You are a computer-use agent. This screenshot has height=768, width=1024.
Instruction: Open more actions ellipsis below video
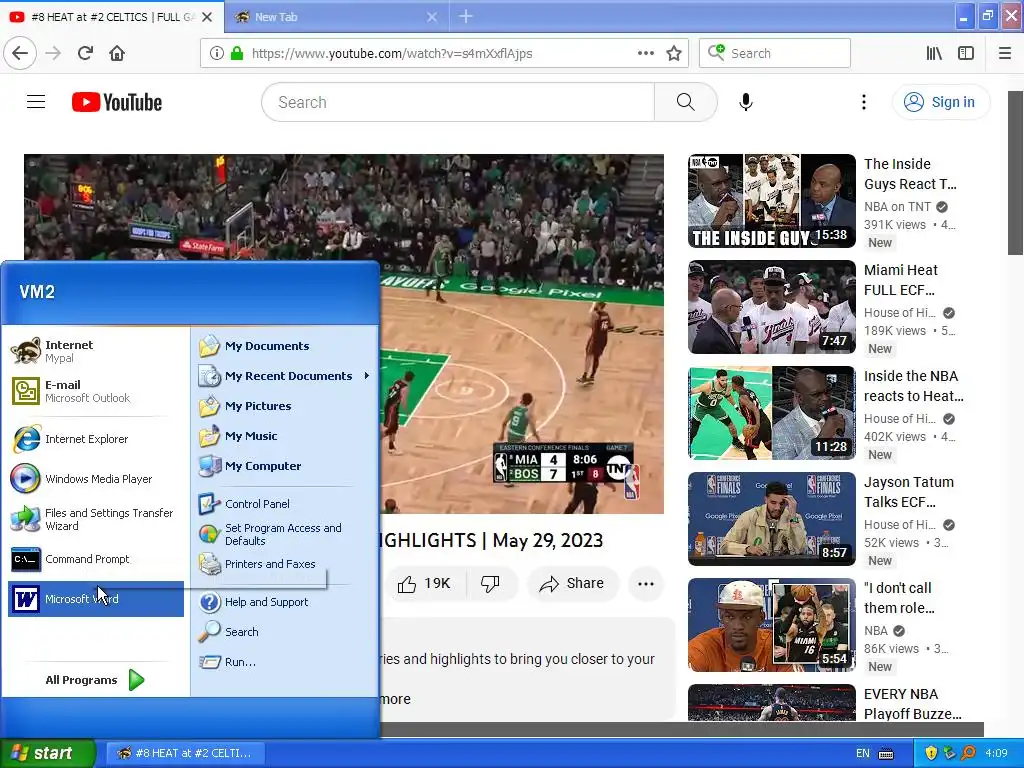pyautogui.click(x=646, y=584)
